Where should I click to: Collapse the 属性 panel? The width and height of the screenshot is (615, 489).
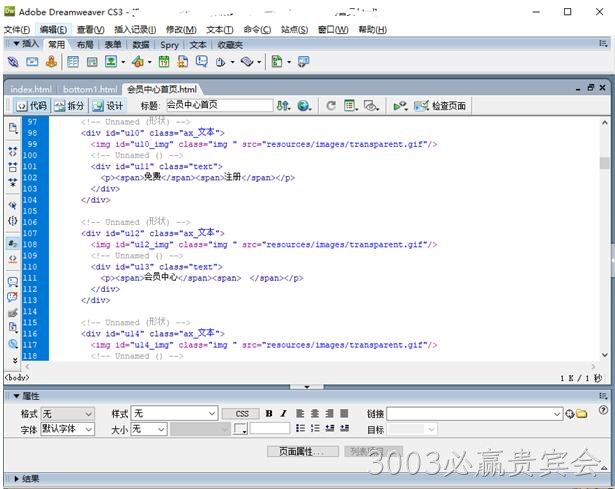point(16,396)
